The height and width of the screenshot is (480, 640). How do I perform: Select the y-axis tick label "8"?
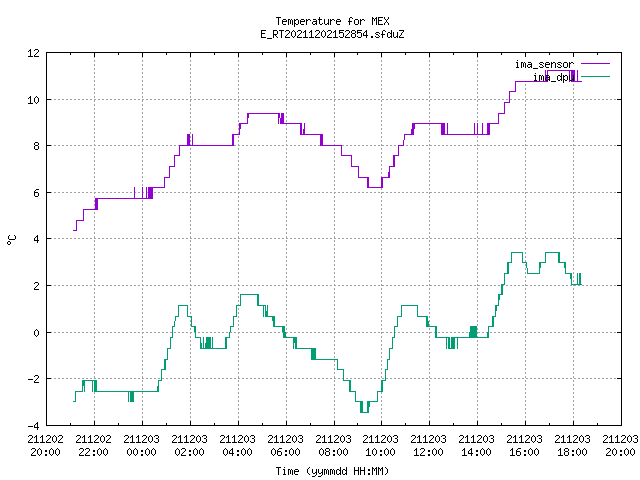(x=37, y=146)
